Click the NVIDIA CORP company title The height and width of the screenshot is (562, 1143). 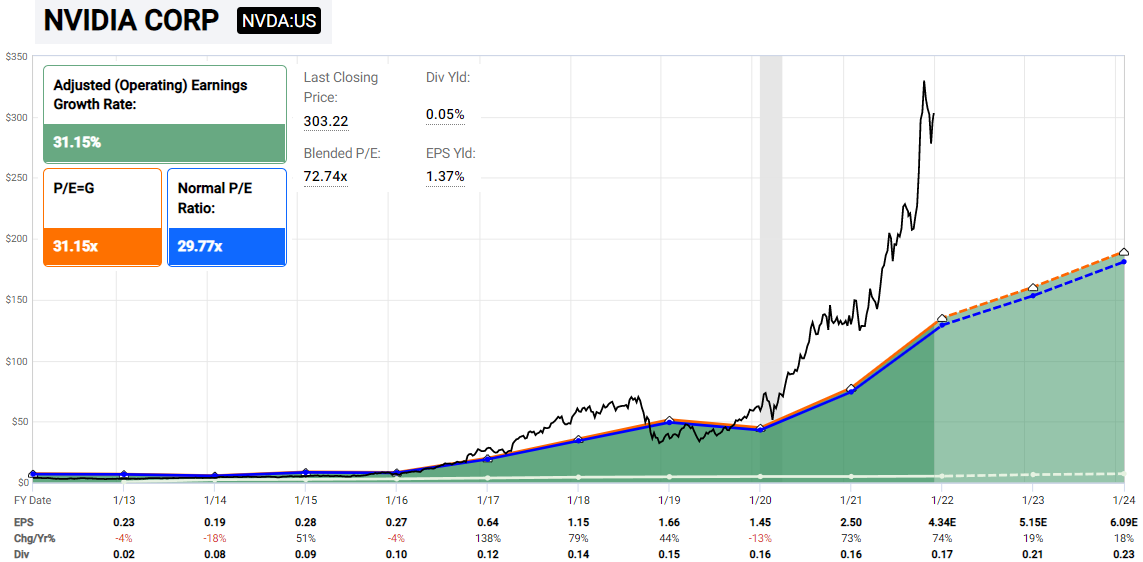coord(131,21)
